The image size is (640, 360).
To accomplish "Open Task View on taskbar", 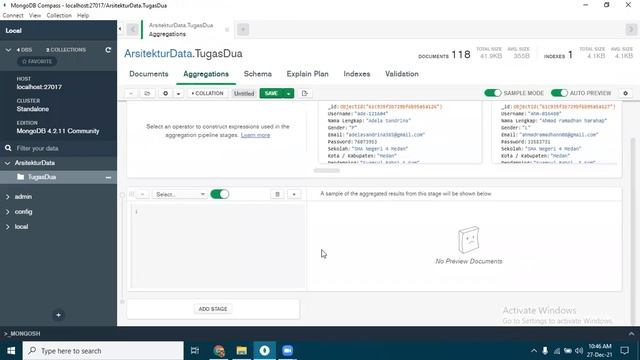I will click(195, 351).
